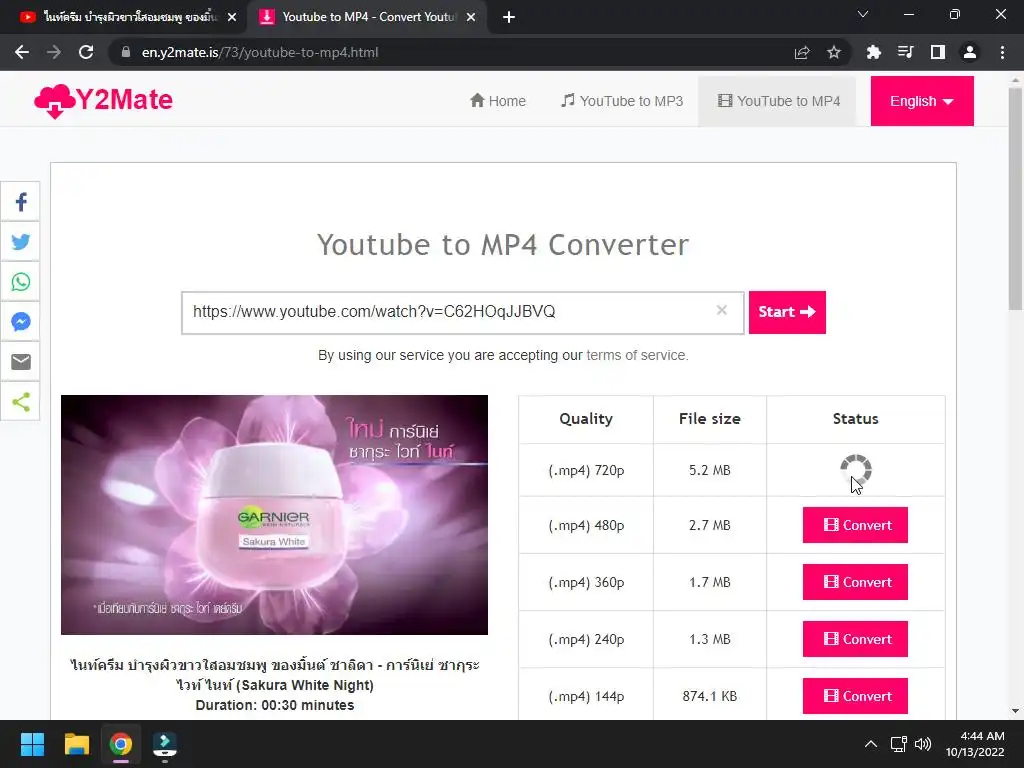Share page via Facebook icon
The width and height of the screenshot is (1024, 768).
[20, 202]
